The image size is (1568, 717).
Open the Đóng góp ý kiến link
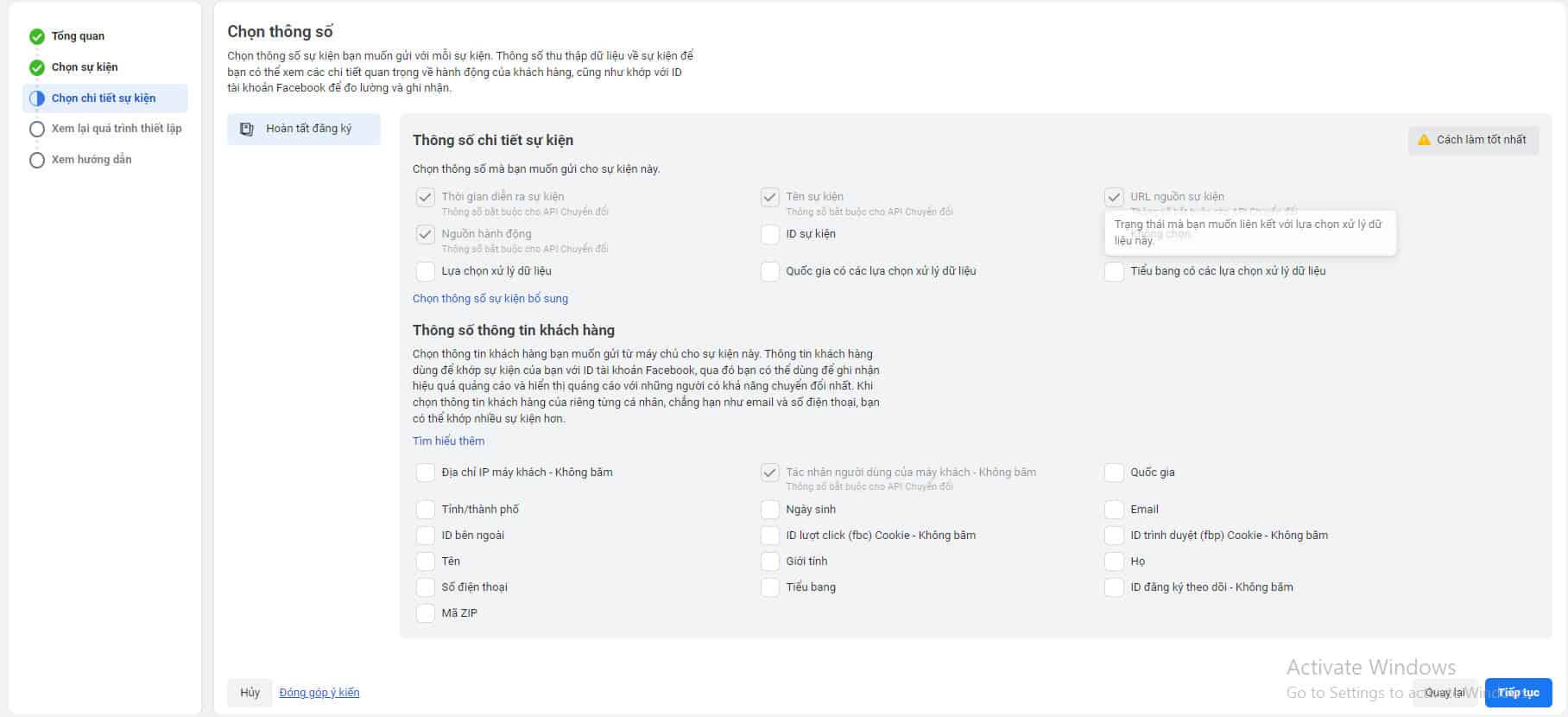pyautogui.click(x=319, y=693)
